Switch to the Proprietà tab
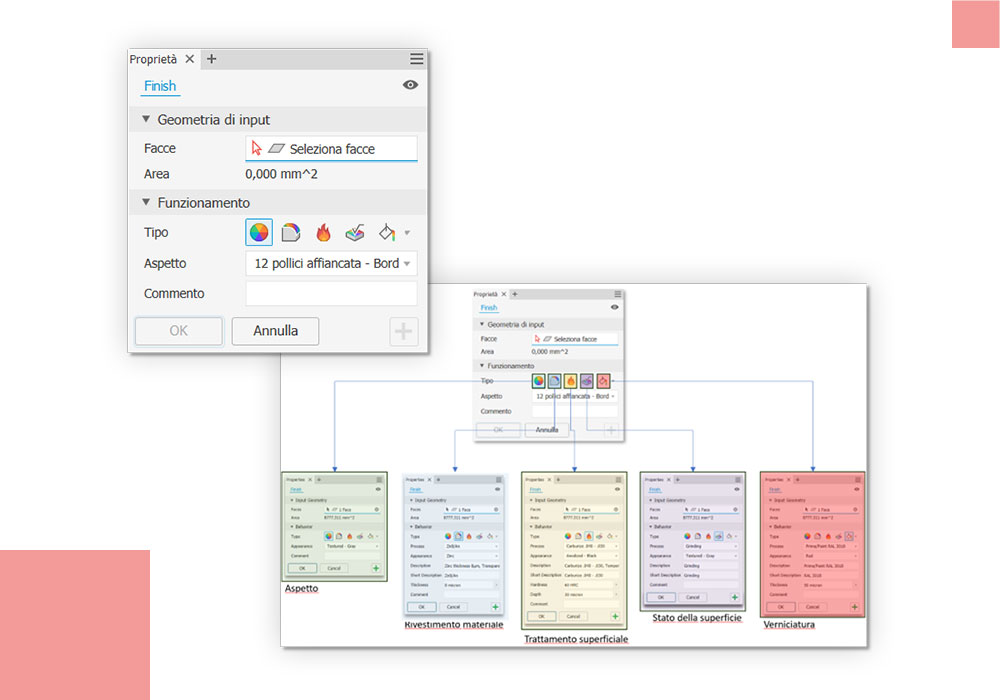Viewport: 1000px width, 700px height. point(153,59)
